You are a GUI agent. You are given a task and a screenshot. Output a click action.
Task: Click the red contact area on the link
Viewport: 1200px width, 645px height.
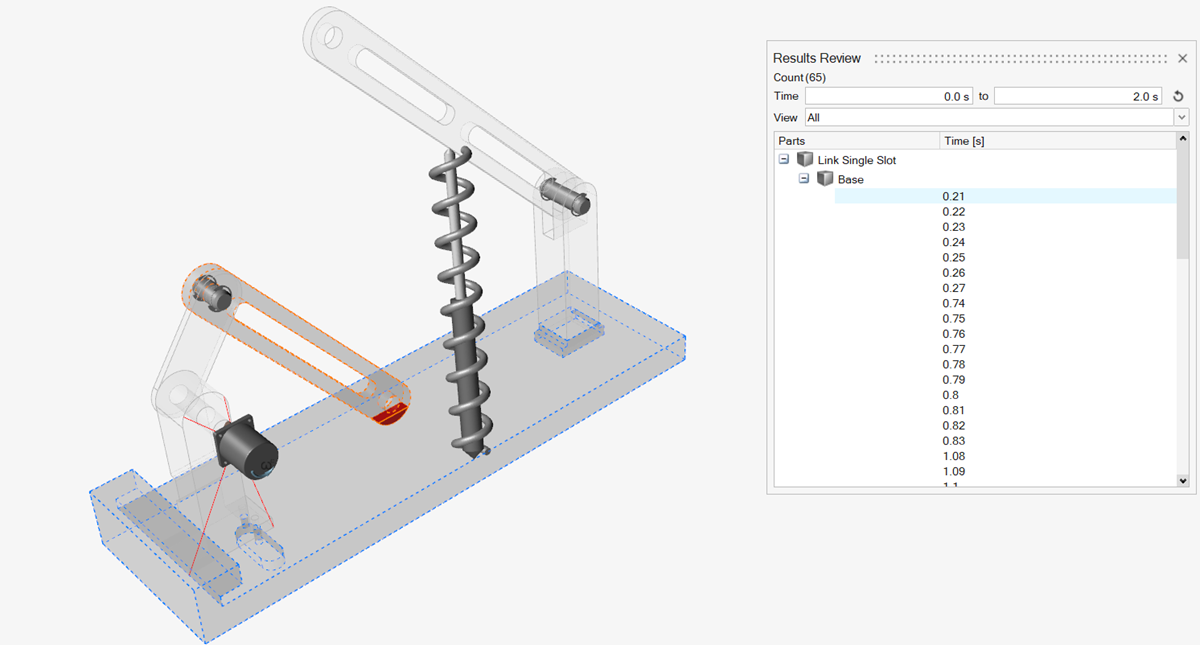pyautogui.click(x=389, y=409)
